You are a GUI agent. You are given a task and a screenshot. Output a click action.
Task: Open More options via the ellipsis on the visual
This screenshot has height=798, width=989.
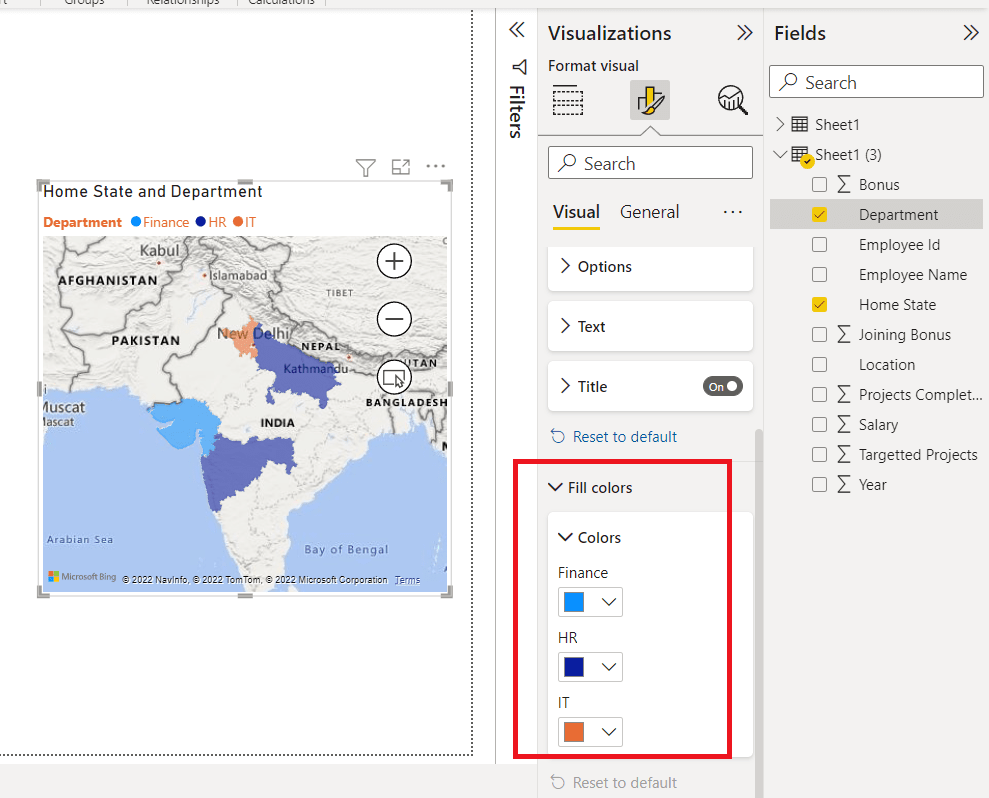[434, 167]
